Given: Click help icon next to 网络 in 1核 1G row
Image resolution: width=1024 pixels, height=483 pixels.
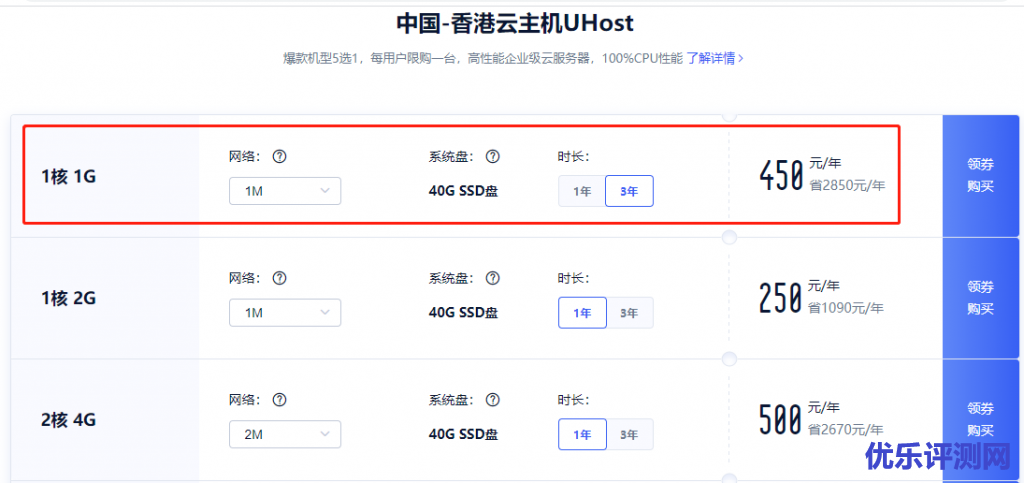Looking at the screenshot, I should point(280,157).
